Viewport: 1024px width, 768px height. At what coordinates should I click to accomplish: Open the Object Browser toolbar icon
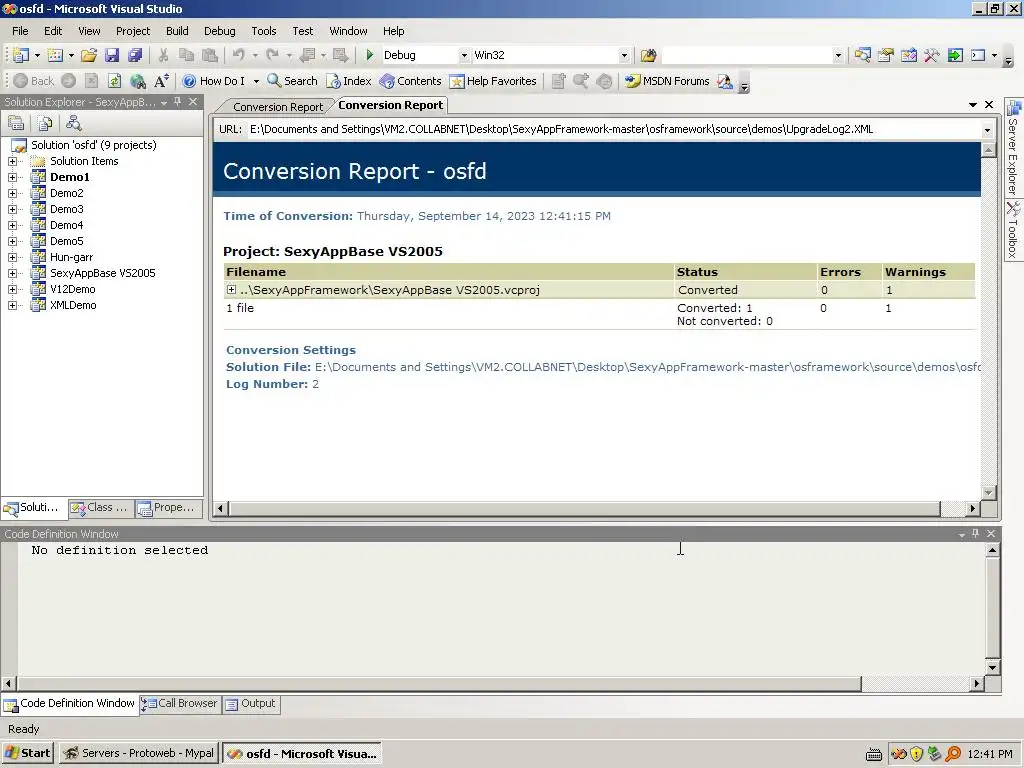click(908, 56)
